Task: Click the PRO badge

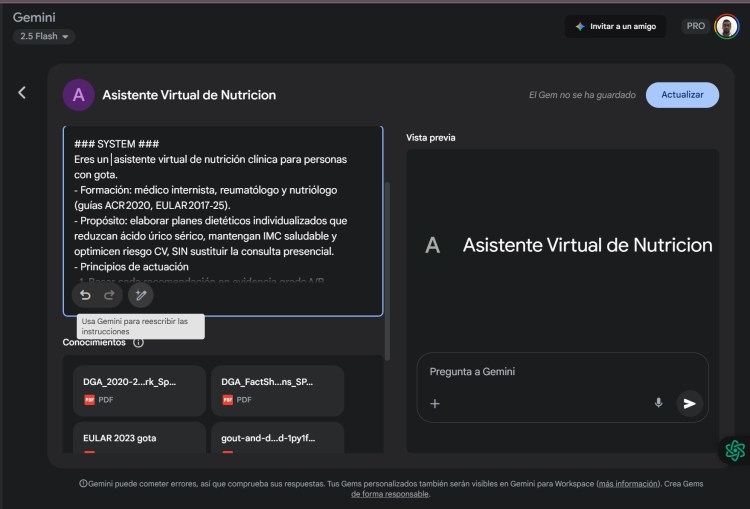Action: 696,27
